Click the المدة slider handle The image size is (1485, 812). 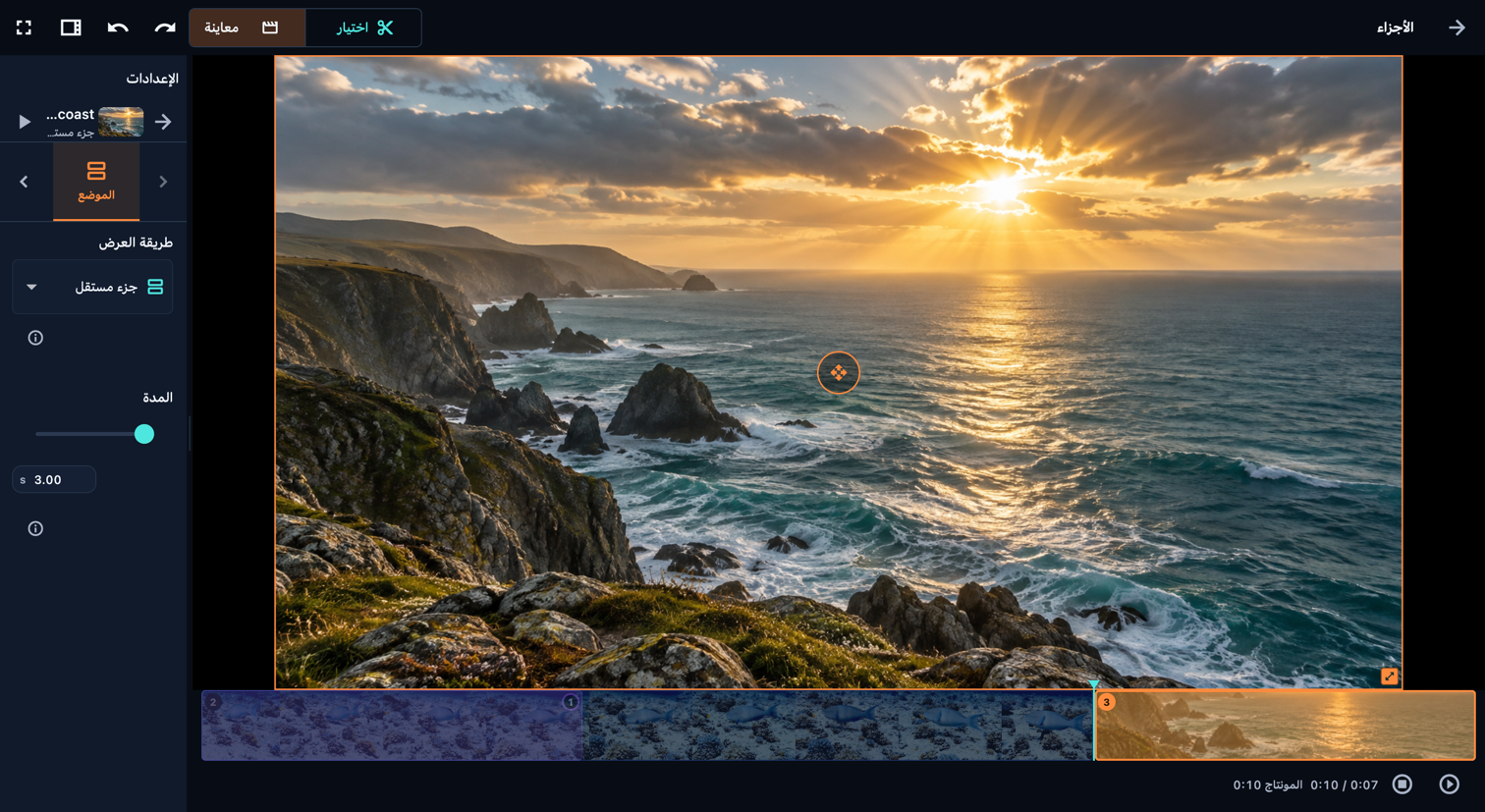(144, 434)
